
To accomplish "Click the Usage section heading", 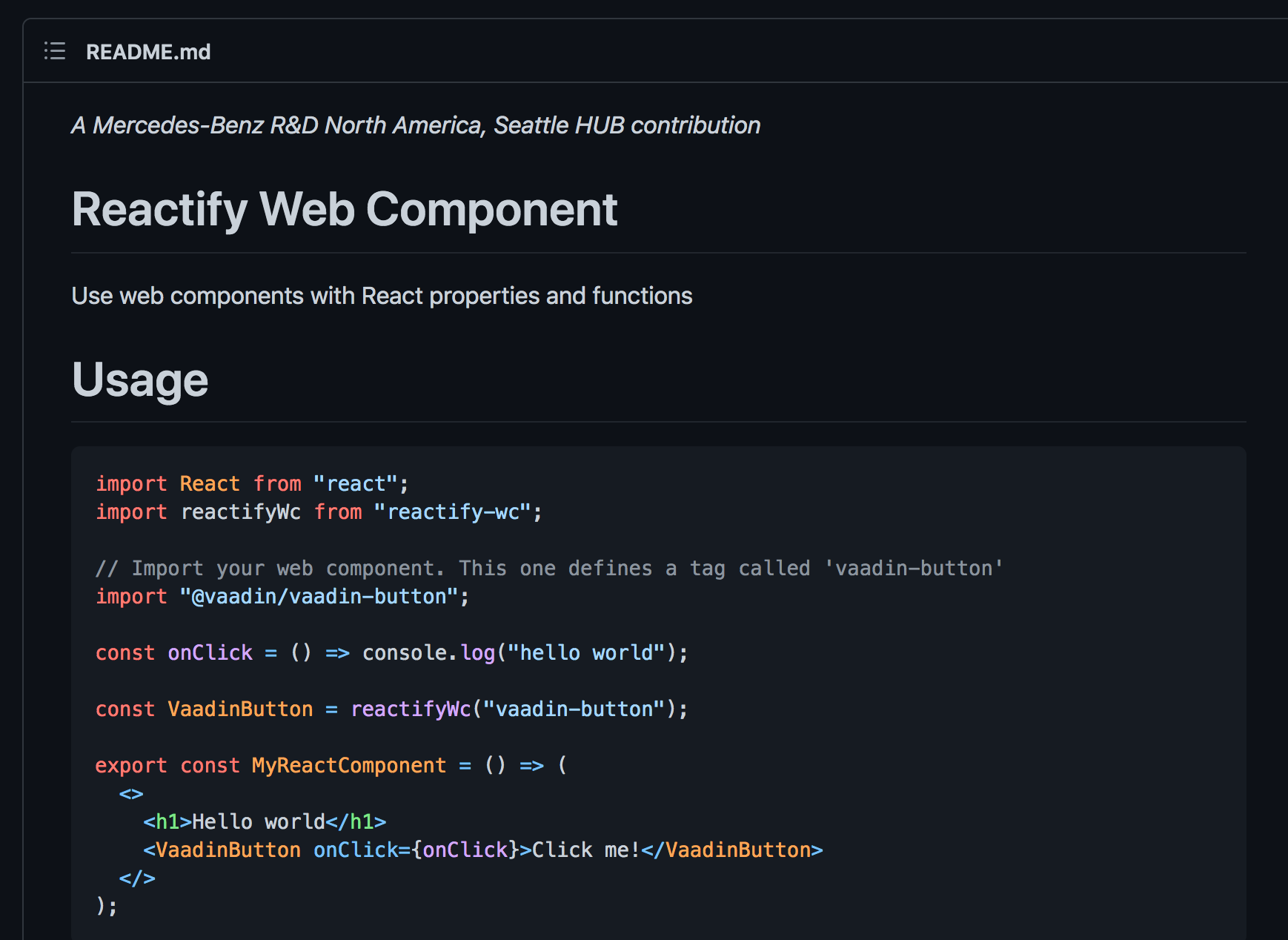I will tap(140, 380).
